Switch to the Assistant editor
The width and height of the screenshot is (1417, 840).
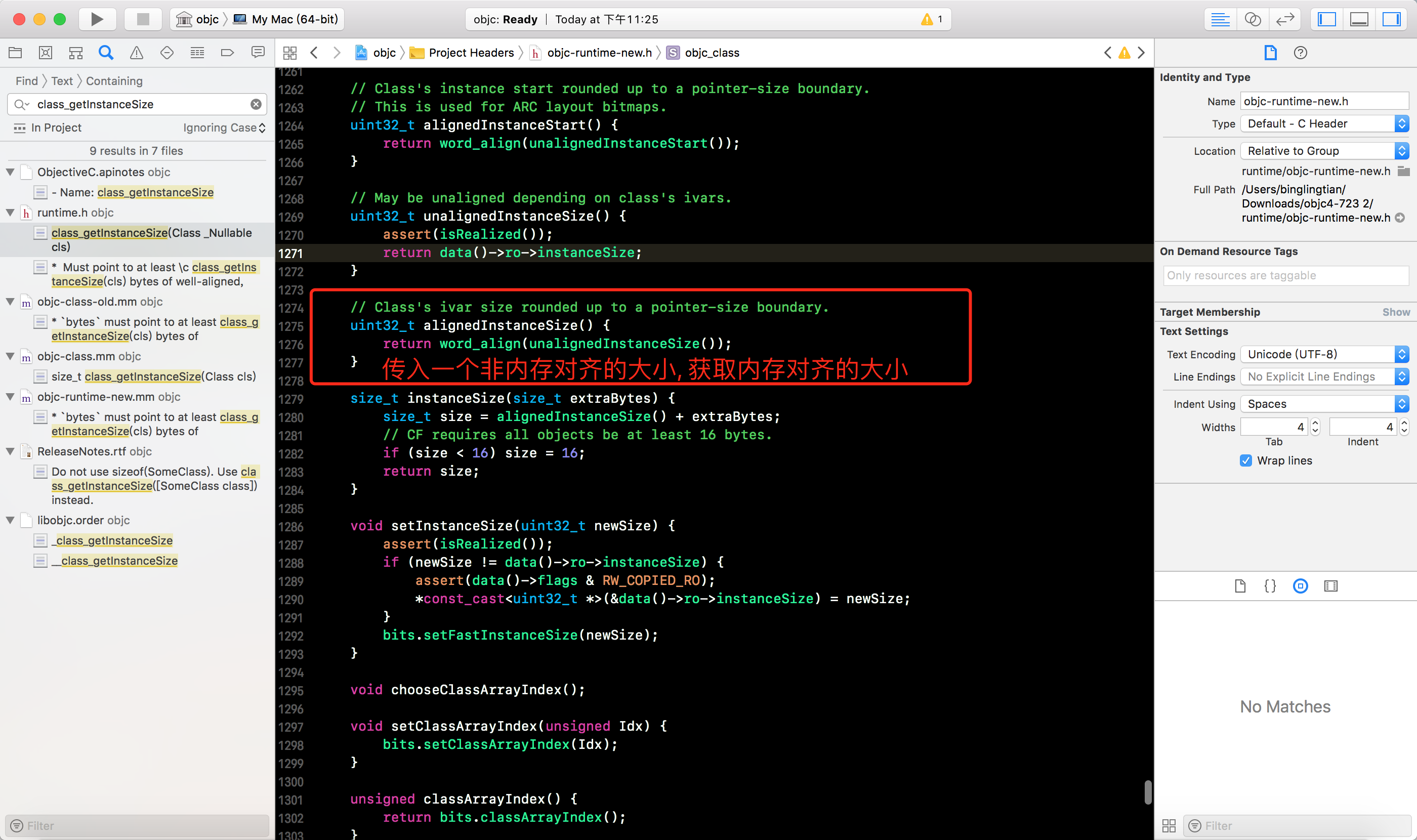[x=1252, y=19]
